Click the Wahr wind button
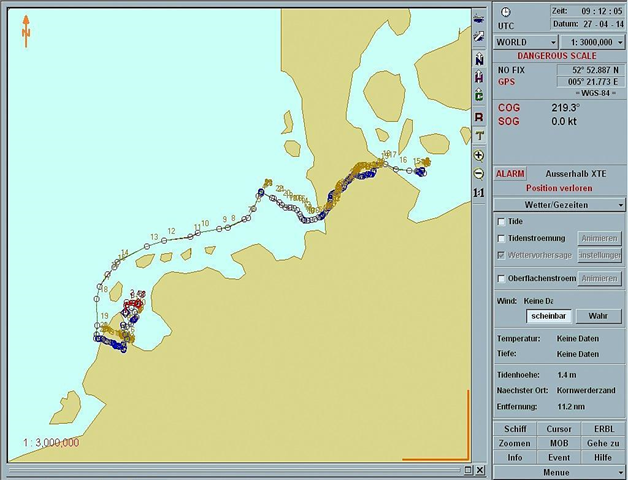The width and height of the screenshot is (628, 480). point(598,316)
